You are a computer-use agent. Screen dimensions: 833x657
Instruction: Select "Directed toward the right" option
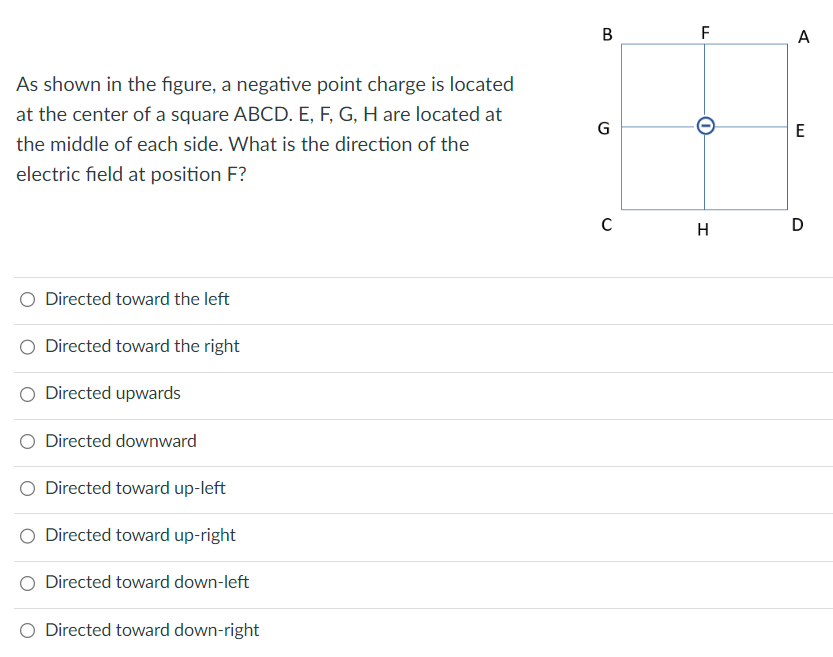tap(141, 346)
